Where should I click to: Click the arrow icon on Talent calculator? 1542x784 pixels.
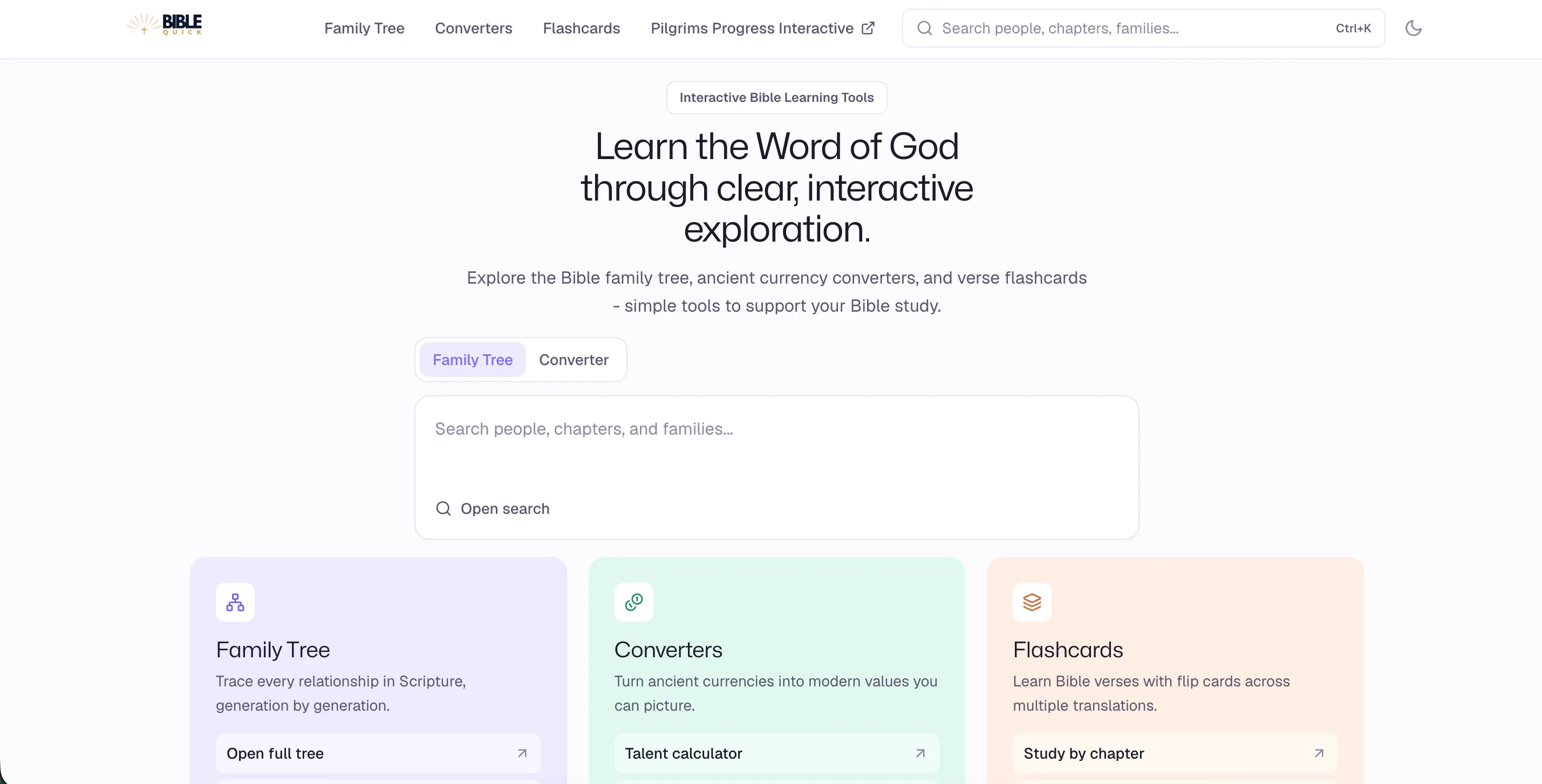920,753
